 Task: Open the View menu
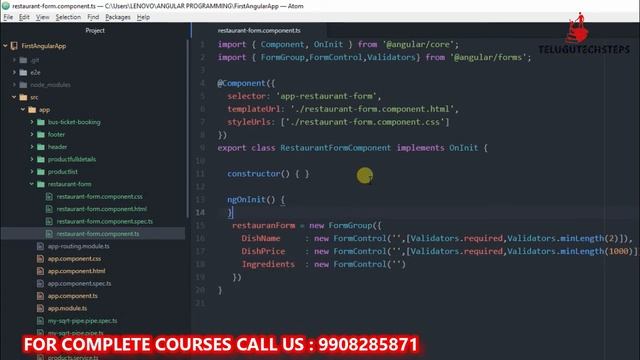[42, 17]
